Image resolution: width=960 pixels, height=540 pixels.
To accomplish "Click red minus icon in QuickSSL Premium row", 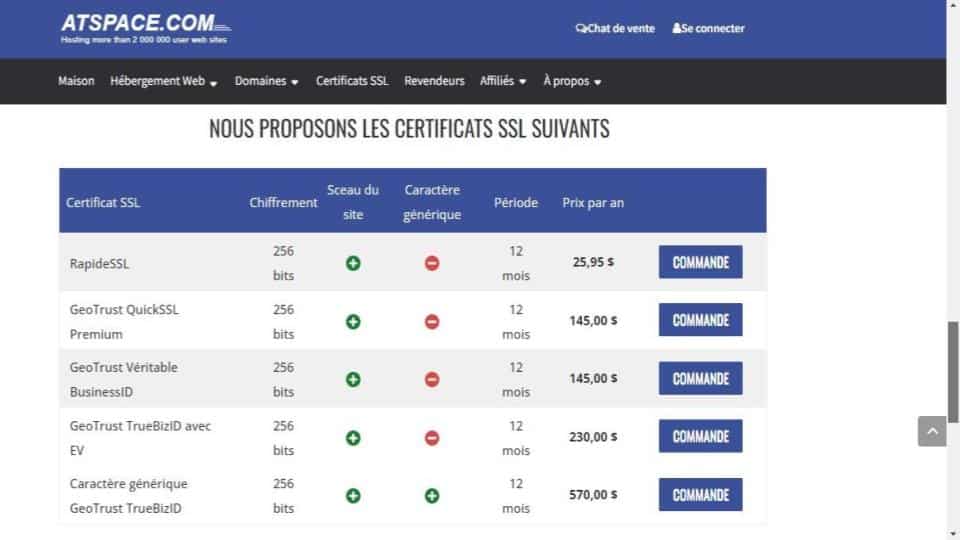I will [x=432, y=321].
